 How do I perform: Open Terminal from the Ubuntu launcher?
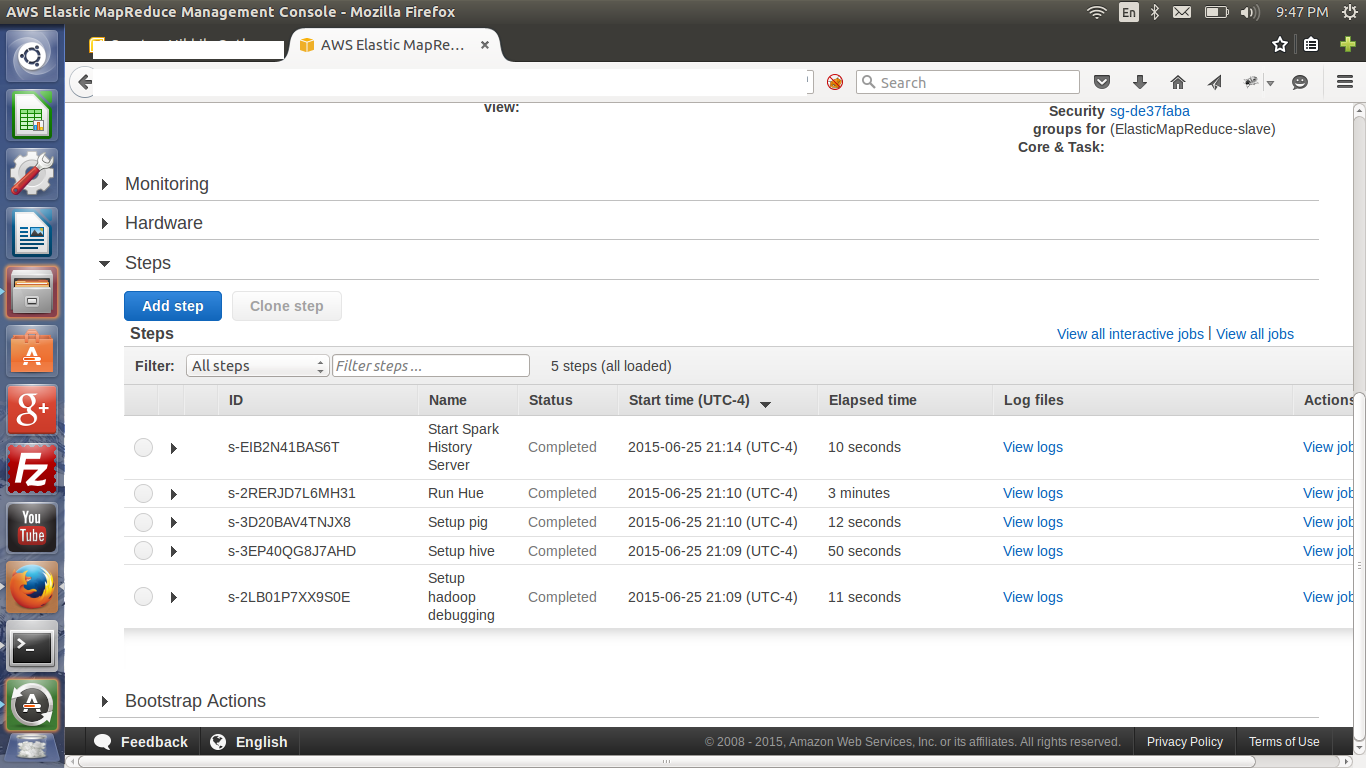32,647
